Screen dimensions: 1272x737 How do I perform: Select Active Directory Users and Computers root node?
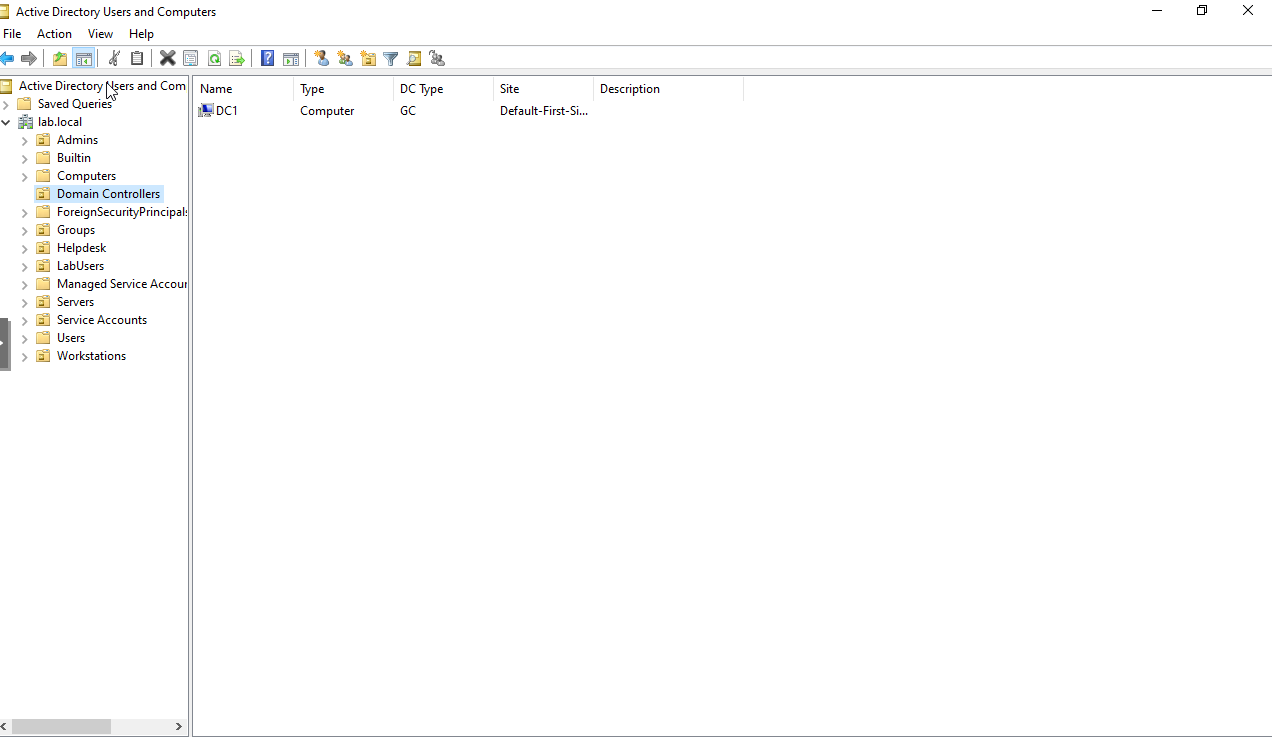(102, 86)
